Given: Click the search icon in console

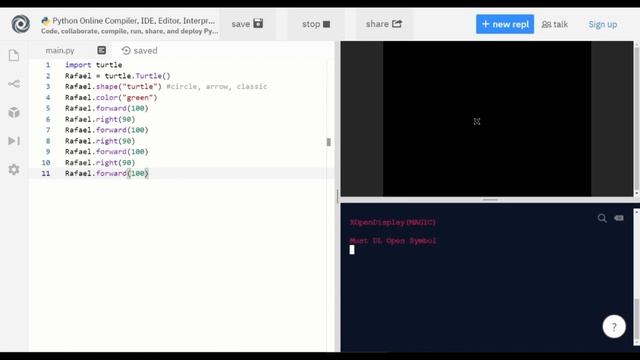Looking at the screenshot, I should click(x=602, y=218).
